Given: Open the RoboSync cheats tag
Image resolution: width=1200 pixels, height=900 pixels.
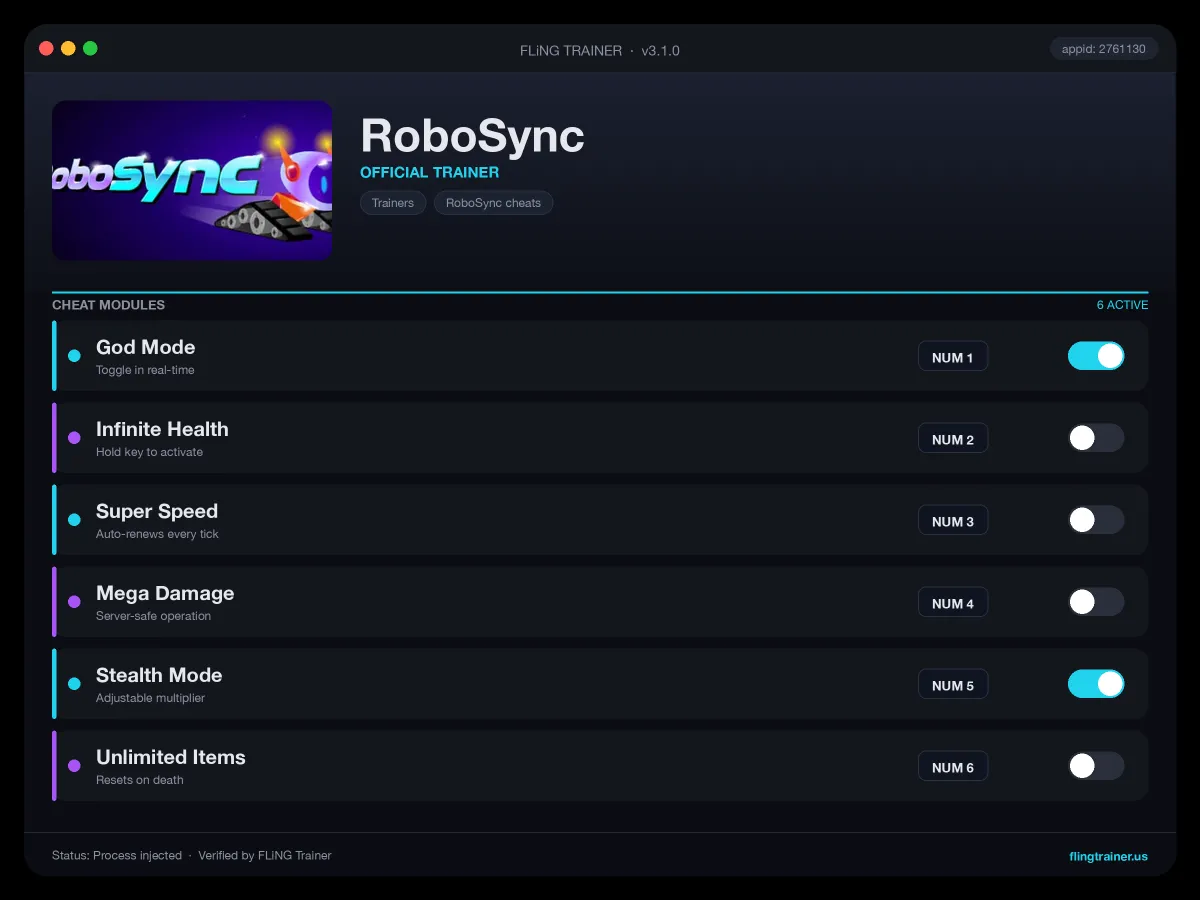Looking at the screenshot, I should pos(493,203).
